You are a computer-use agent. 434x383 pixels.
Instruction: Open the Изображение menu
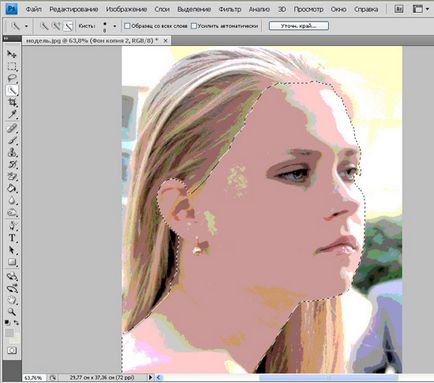(126, 9)
